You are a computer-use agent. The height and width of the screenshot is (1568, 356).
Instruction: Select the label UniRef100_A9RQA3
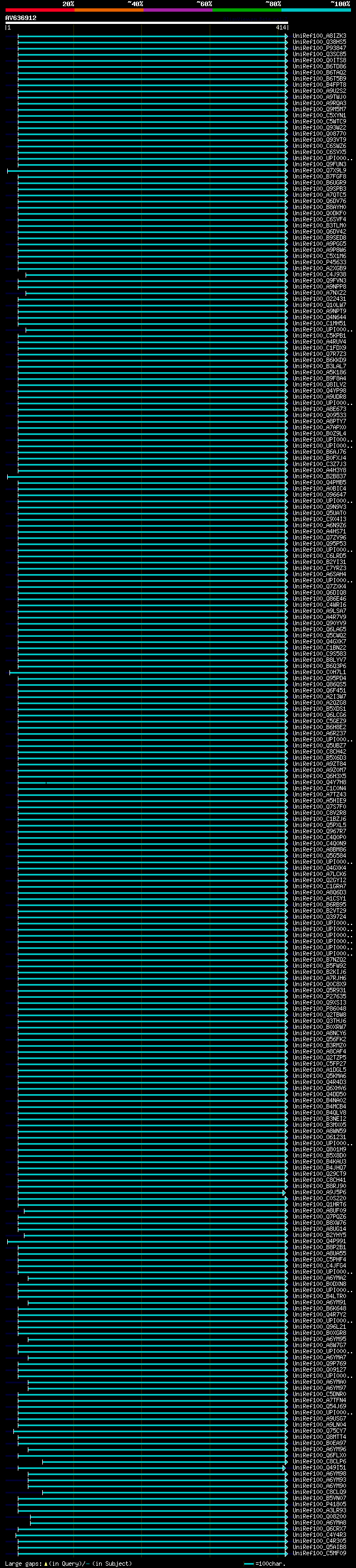(319, 103)
